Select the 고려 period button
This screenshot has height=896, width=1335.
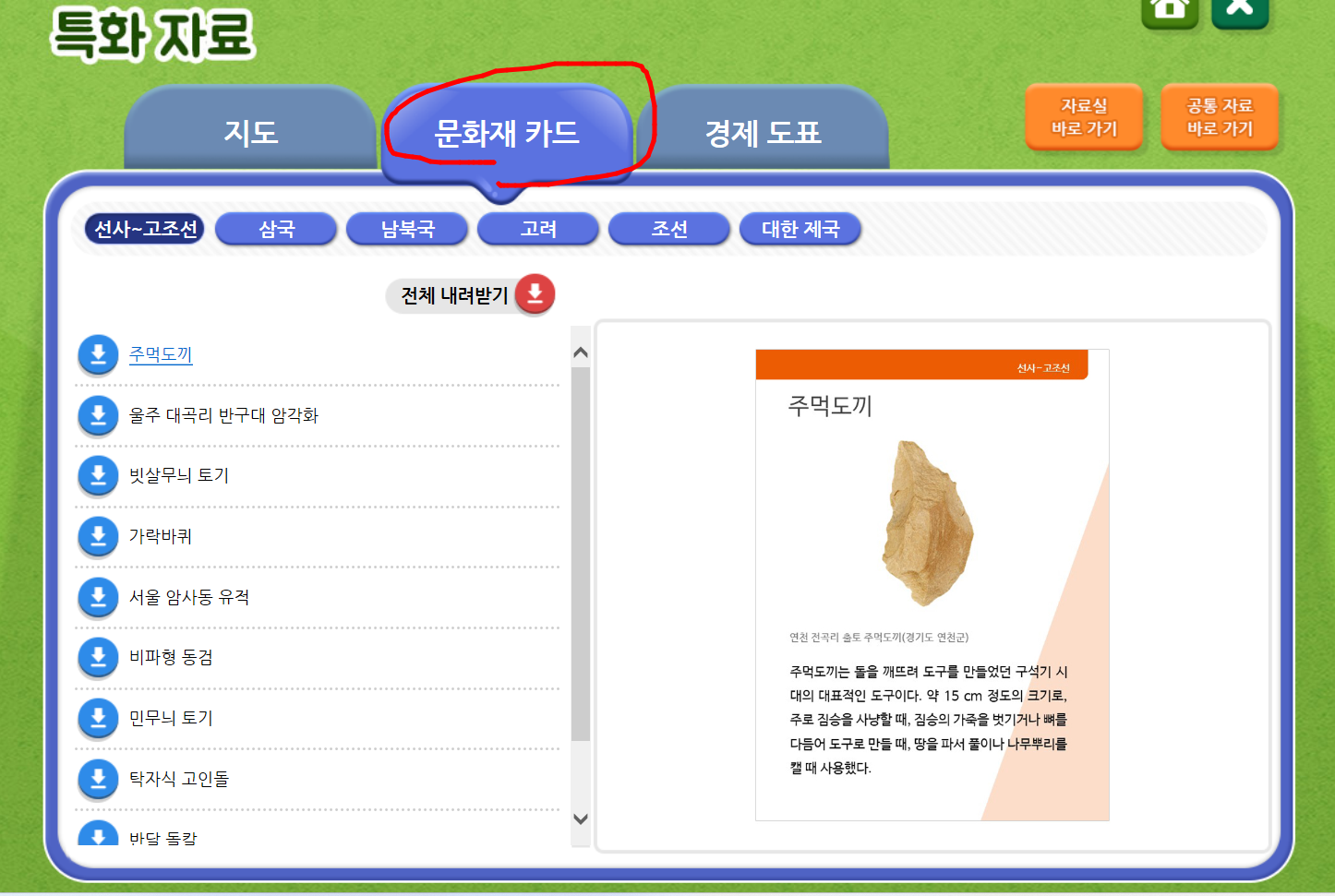pos(538,229)
